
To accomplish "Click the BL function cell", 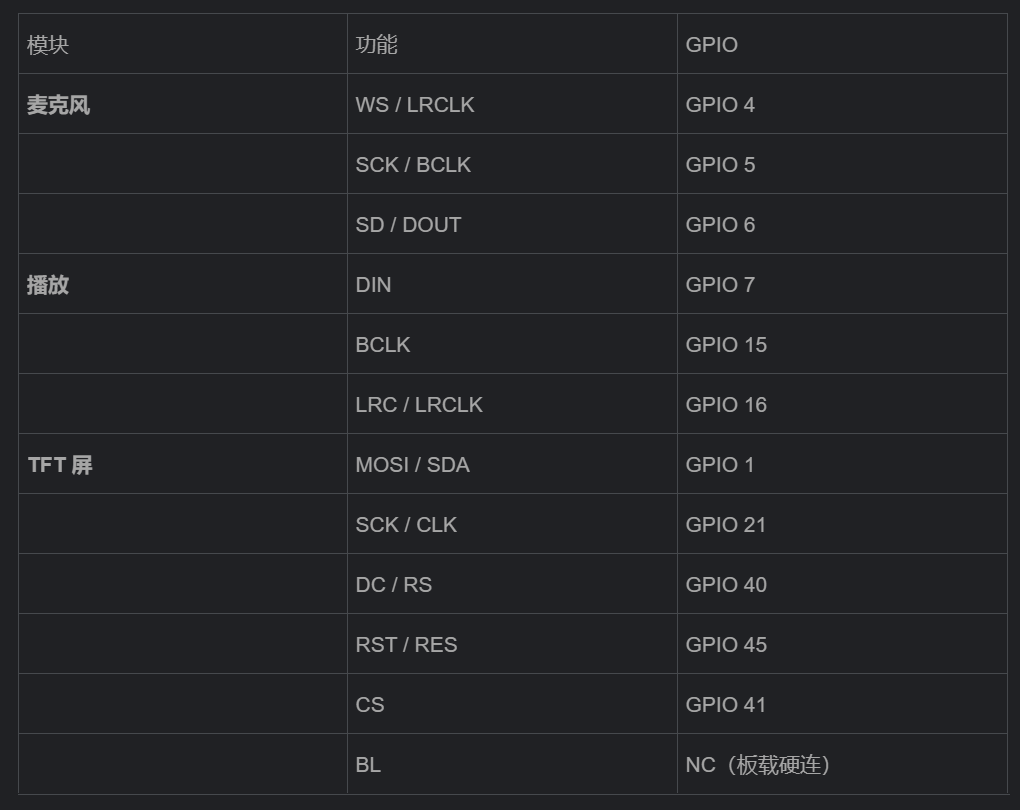I will [512, 764].
